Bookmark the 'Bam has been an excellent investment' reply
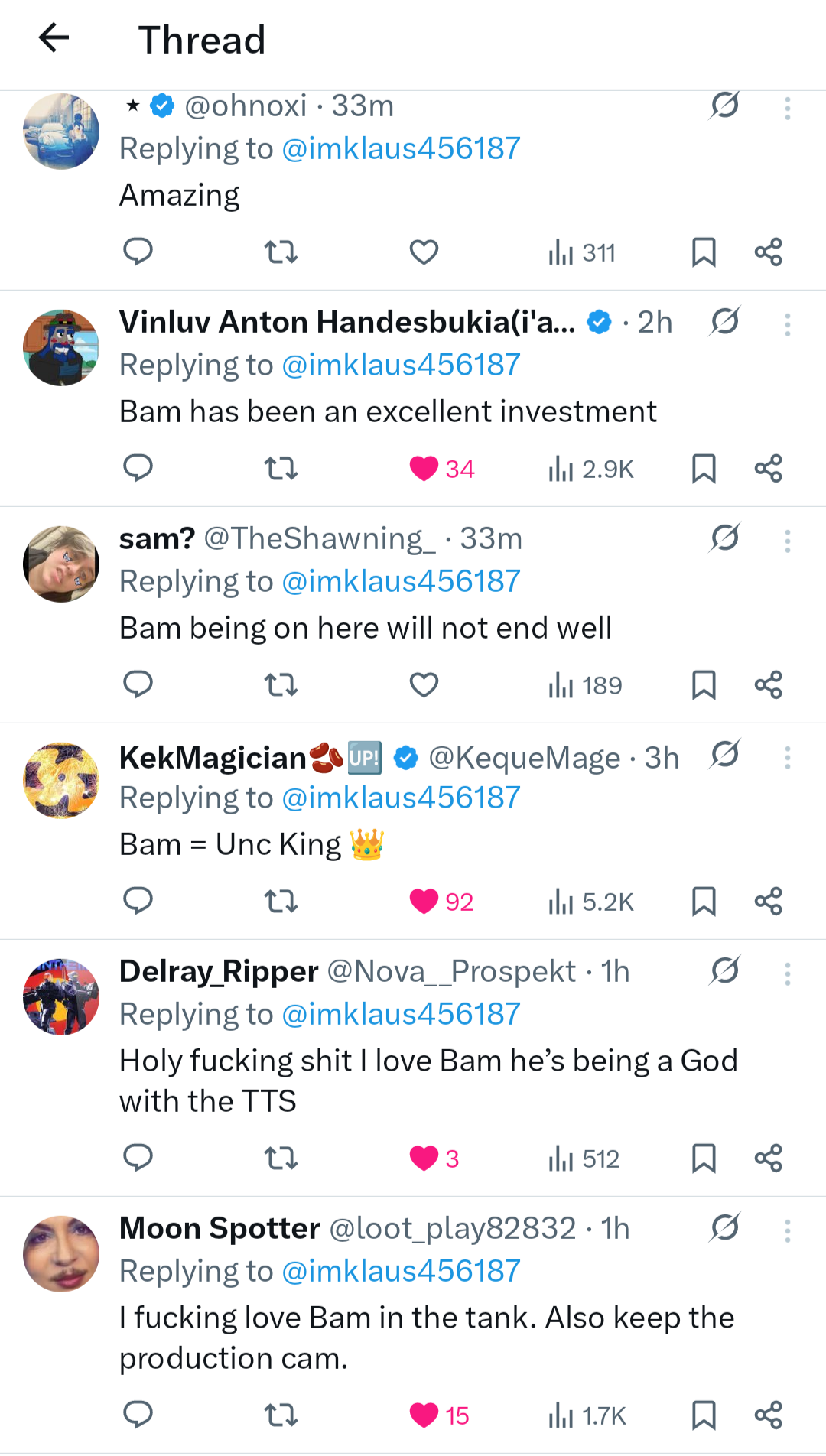Viewport: 826px width, 1456px height. tap(703, 469)
